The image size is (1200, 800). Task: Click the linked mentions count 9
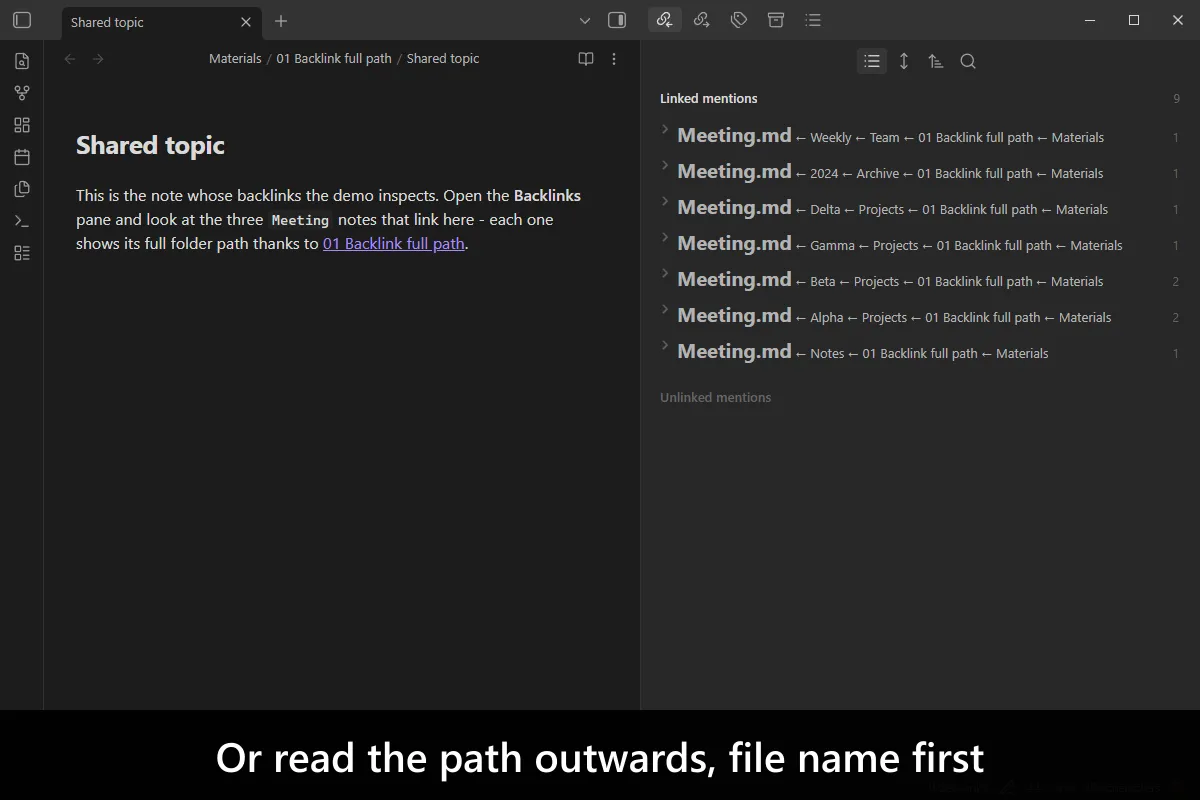point(1176,98)
